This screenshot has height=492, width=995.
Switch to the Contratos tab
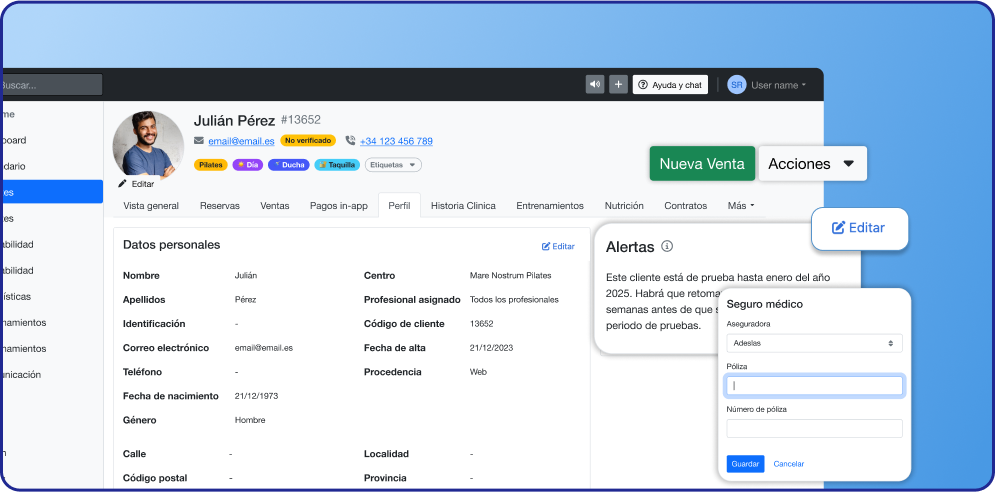pyautogui.click(x=685, y=206)
